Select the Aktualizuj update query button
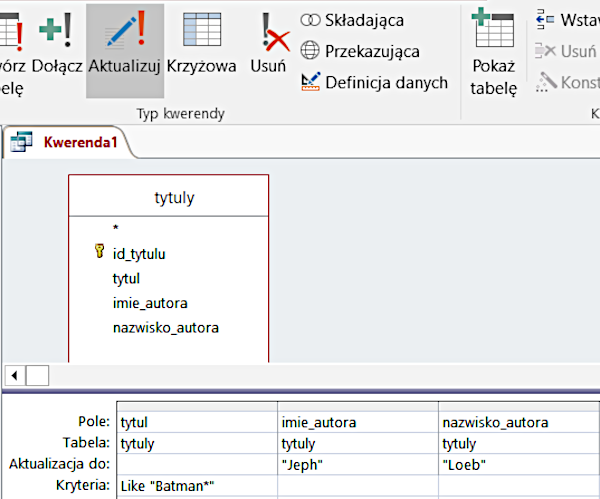600x499 pixels. (x=125, y=45)
